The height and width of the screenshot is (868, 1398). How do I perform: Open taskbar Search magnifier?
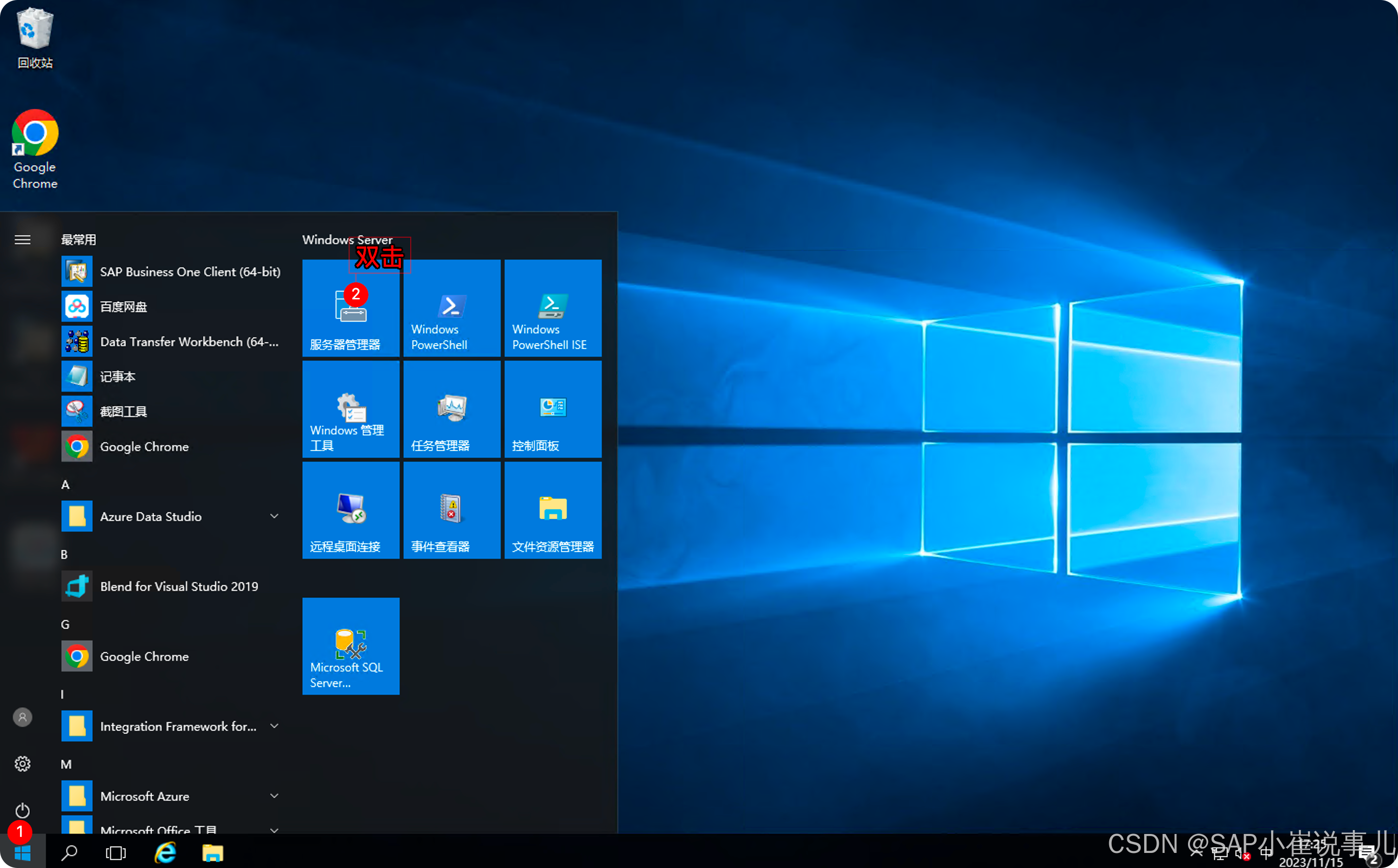point(70,852)
